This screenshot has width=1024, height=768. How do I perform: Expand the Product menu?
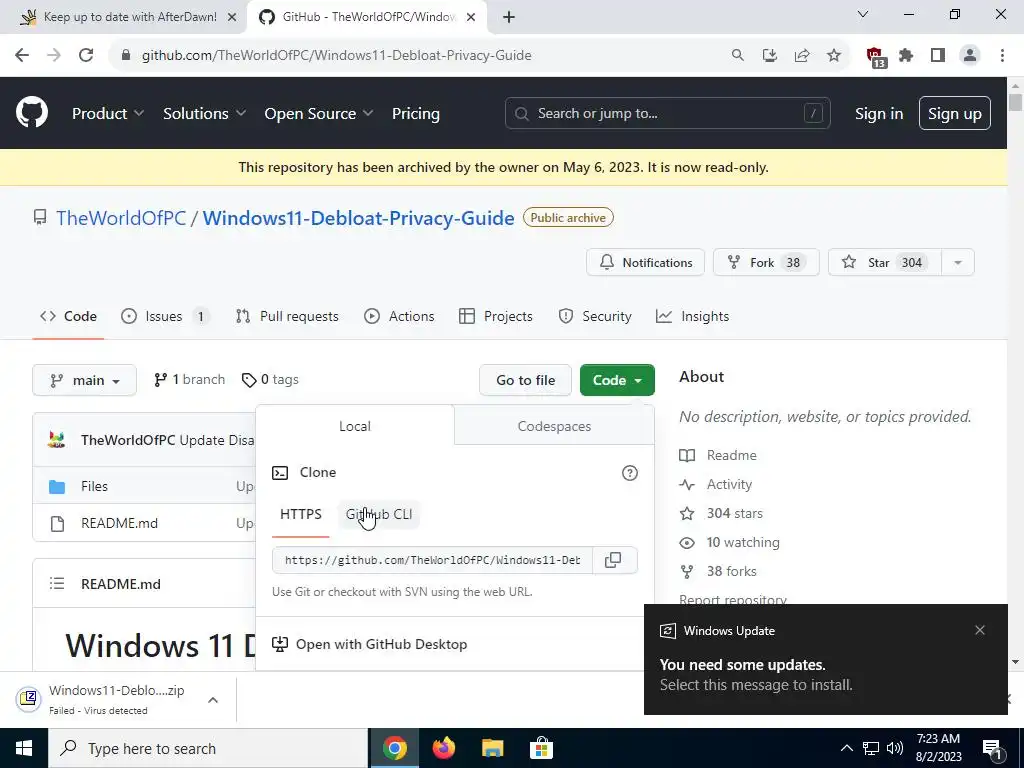coord(108,113)
